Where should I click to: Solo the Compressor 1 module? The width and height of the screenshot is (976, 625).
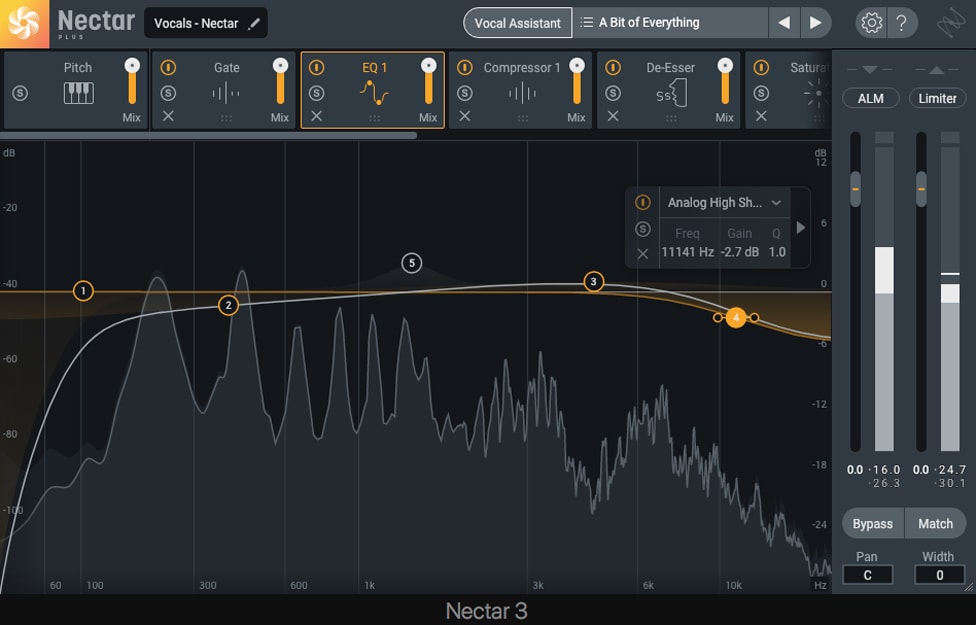point(464,93)
